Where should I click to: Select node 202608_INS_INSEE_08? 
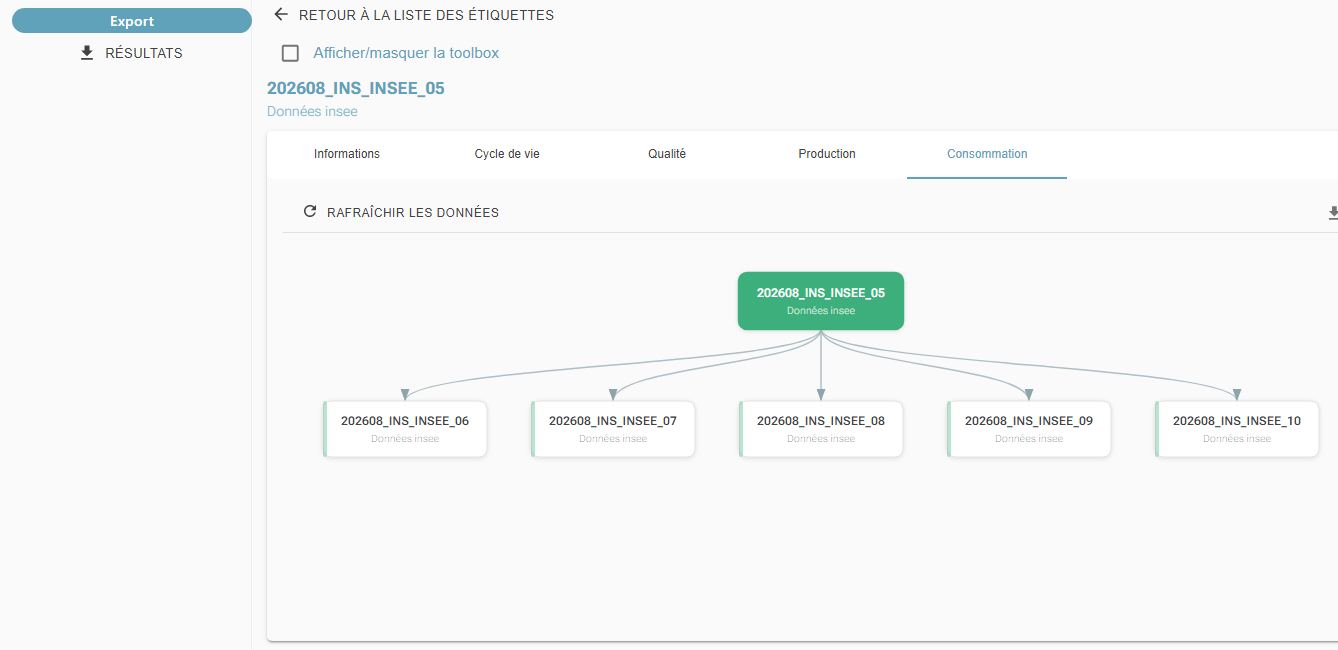821,429
